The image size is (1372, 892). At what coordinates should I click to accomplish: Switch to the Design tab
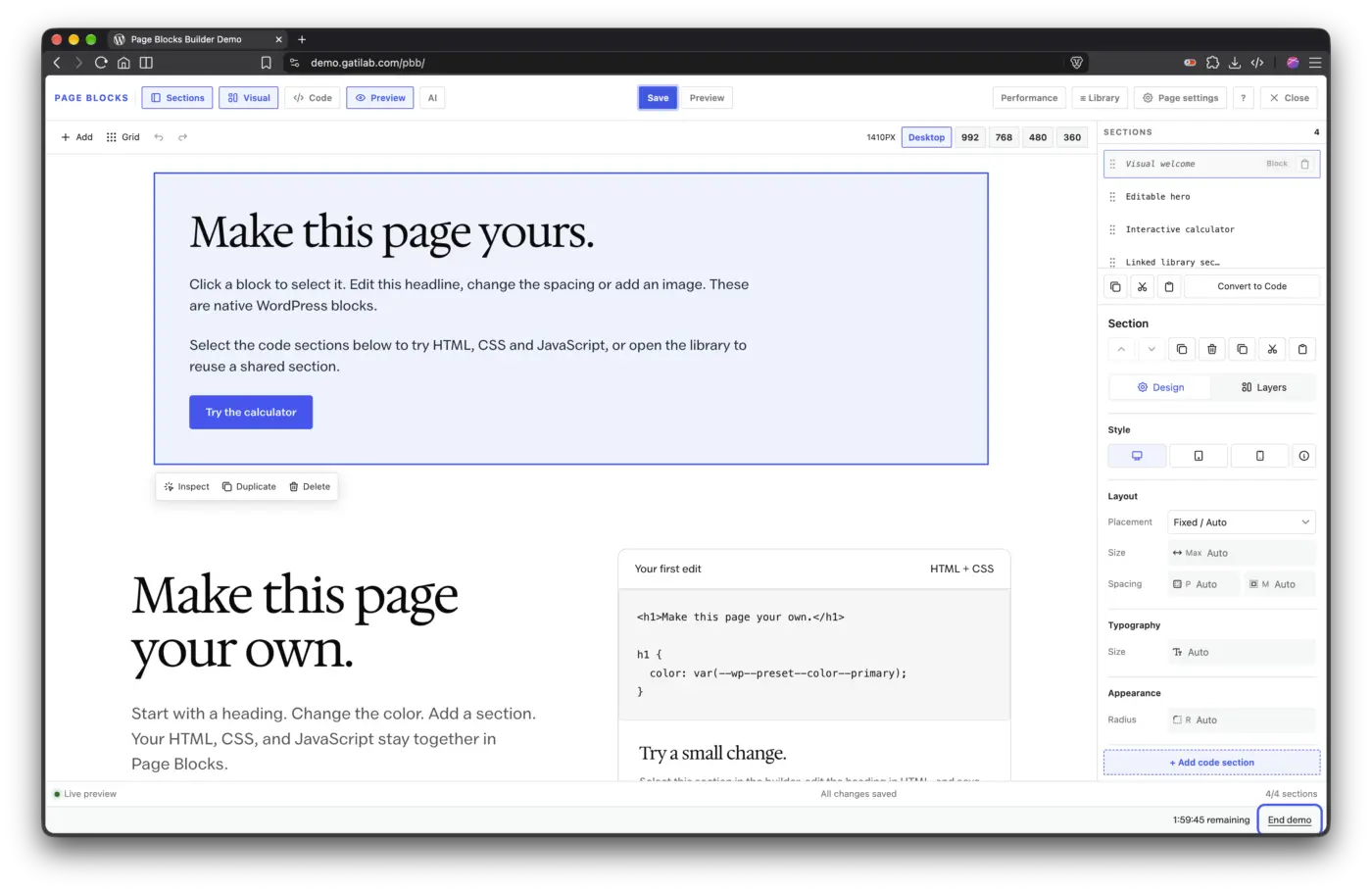1160,387
